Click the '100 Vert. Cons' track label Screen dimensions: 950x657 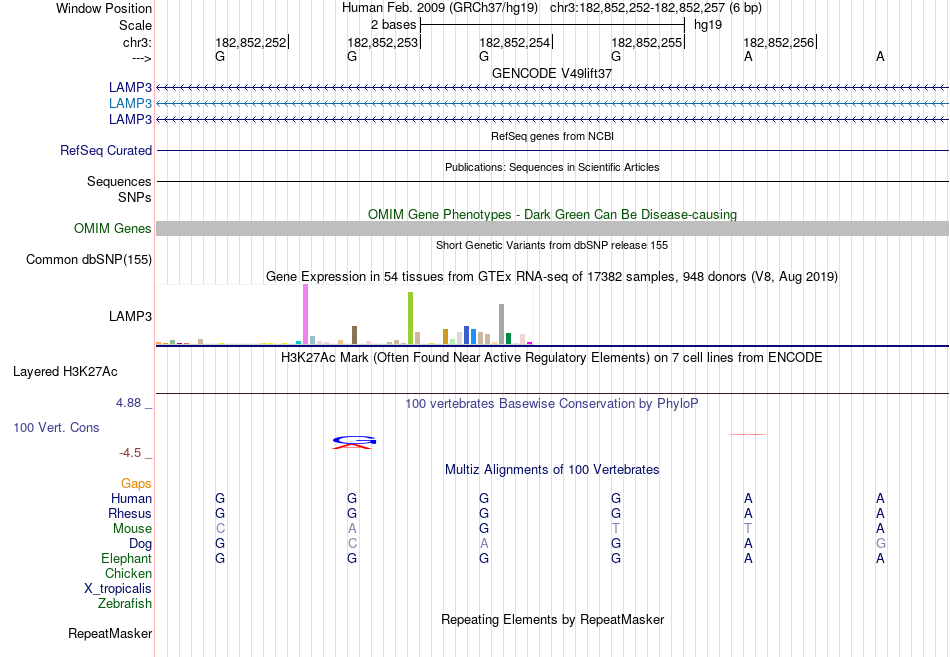click(x=56, y=428)
